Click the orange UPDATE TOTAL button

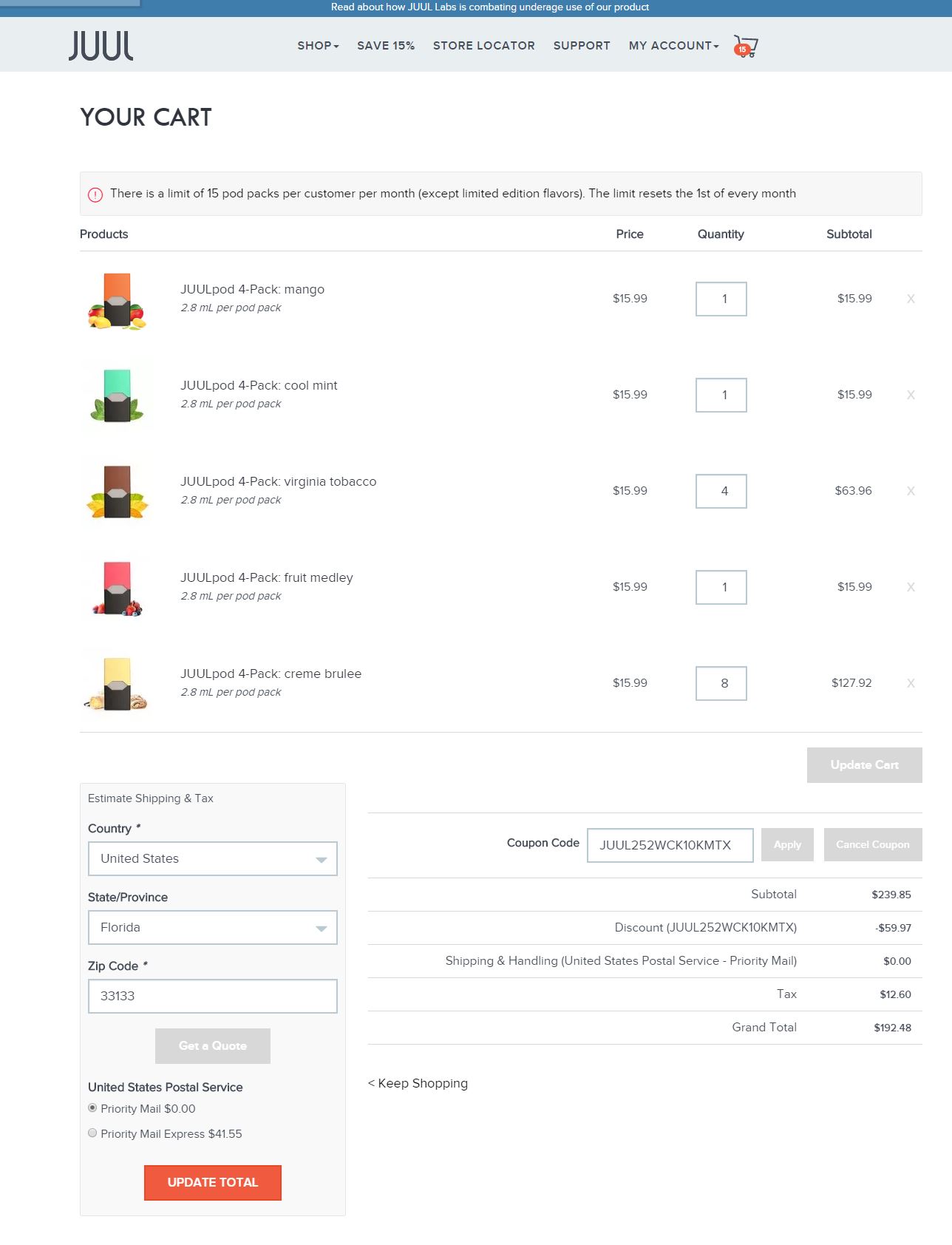click(213, 1182)
